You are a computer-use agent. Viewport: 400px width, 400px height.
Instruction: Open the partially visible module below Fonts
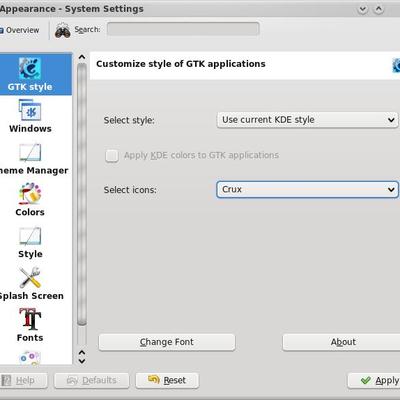tap(30, 358)
